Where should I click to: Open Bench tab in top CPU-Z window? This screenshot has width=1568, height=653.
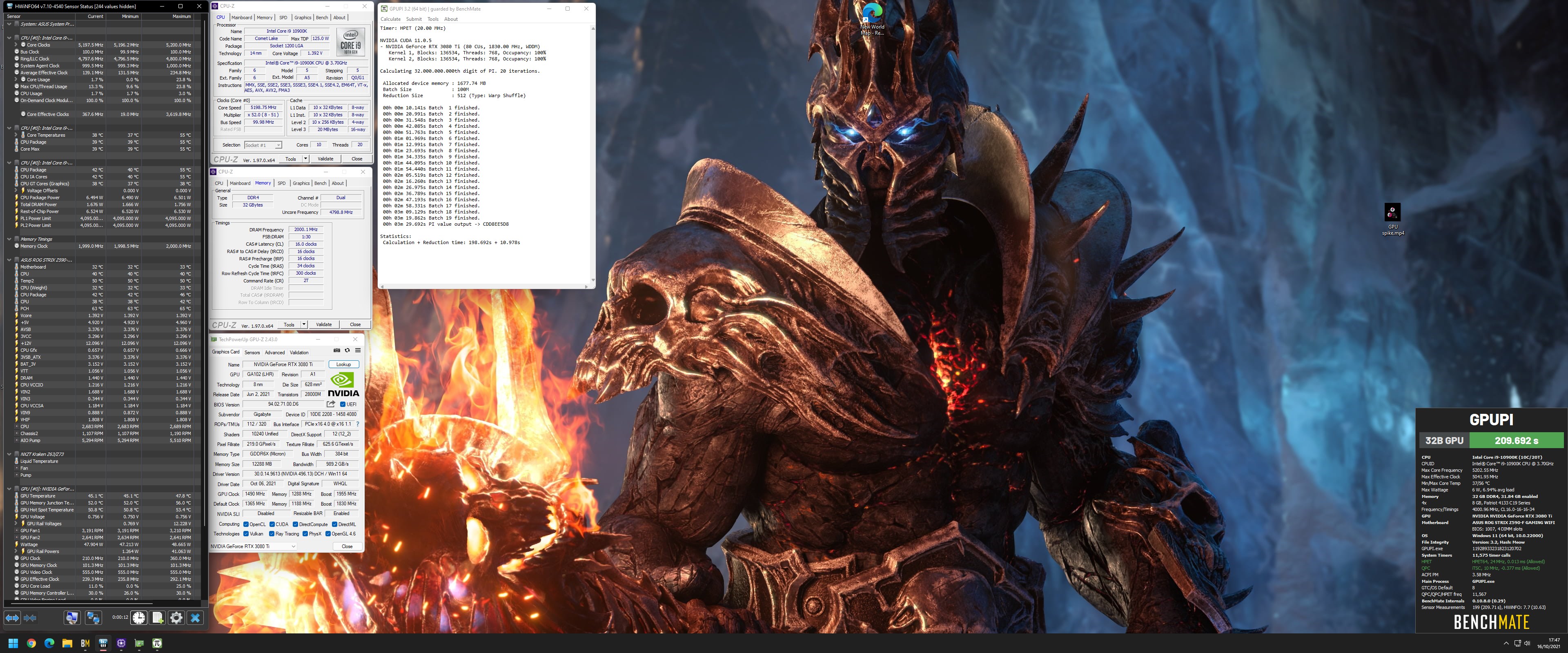click(x=322, y=18)
